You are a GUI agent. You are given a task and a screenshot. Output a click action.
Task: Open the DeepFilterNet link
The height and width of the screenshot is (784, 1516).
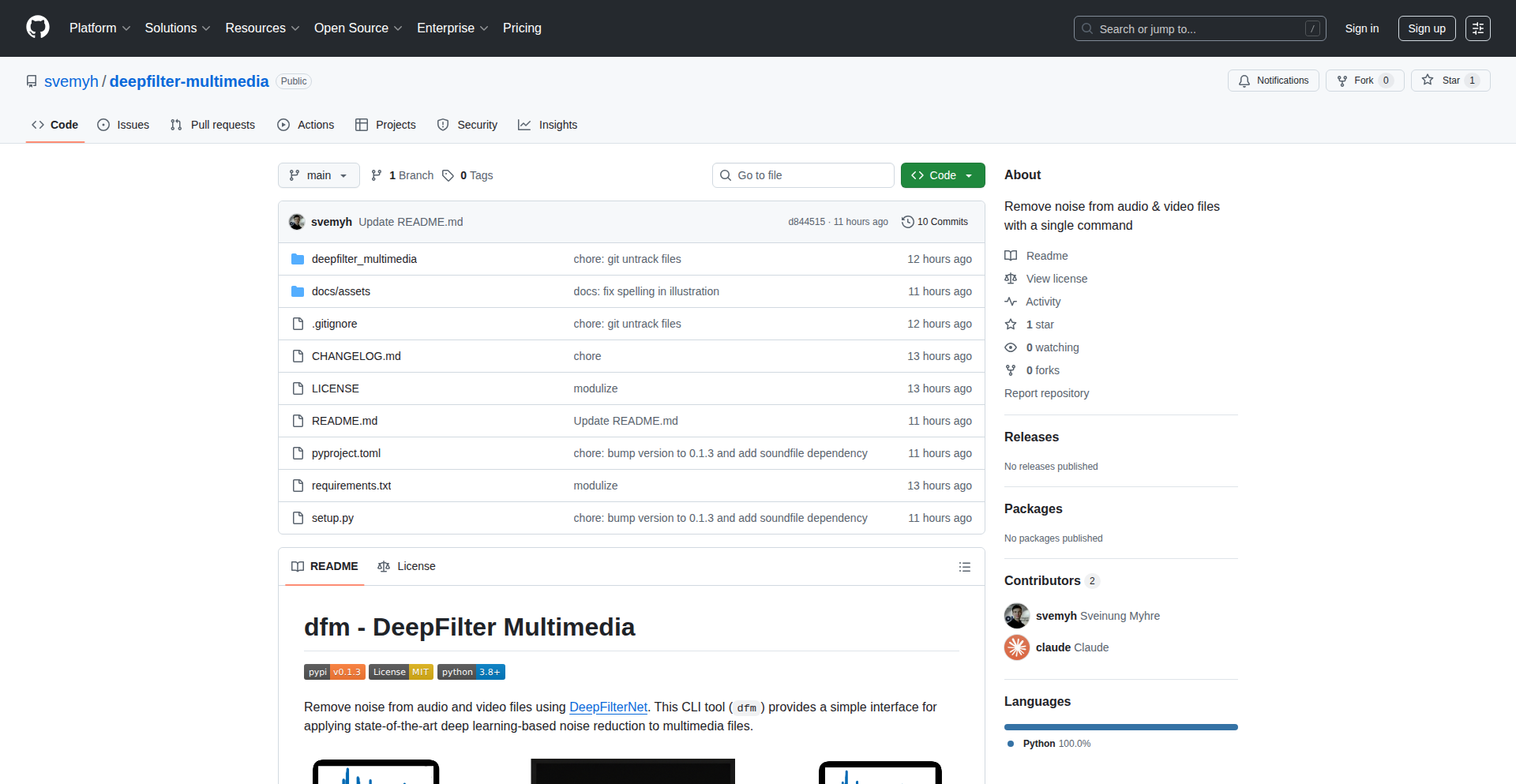[608, 707]
